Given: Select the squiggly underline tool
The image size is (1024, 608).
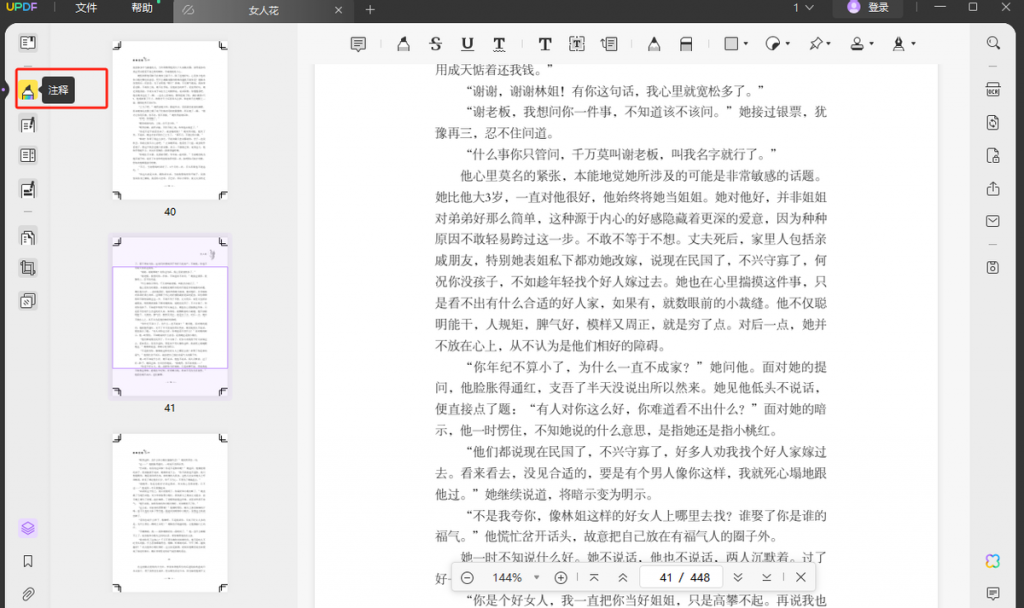Looking at the screenshot, I should click(499, 44).
